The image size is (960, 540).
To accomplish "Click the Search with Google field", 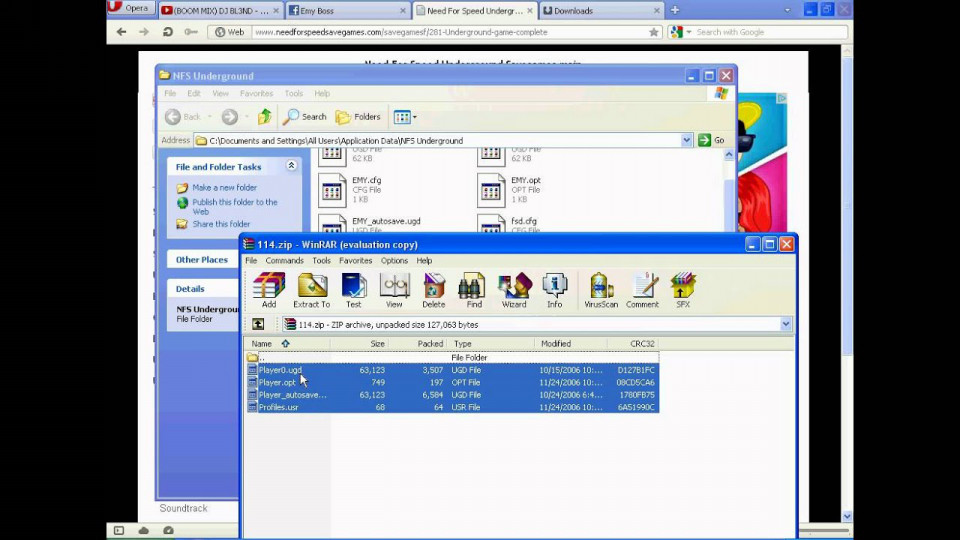I will (770, 32).
